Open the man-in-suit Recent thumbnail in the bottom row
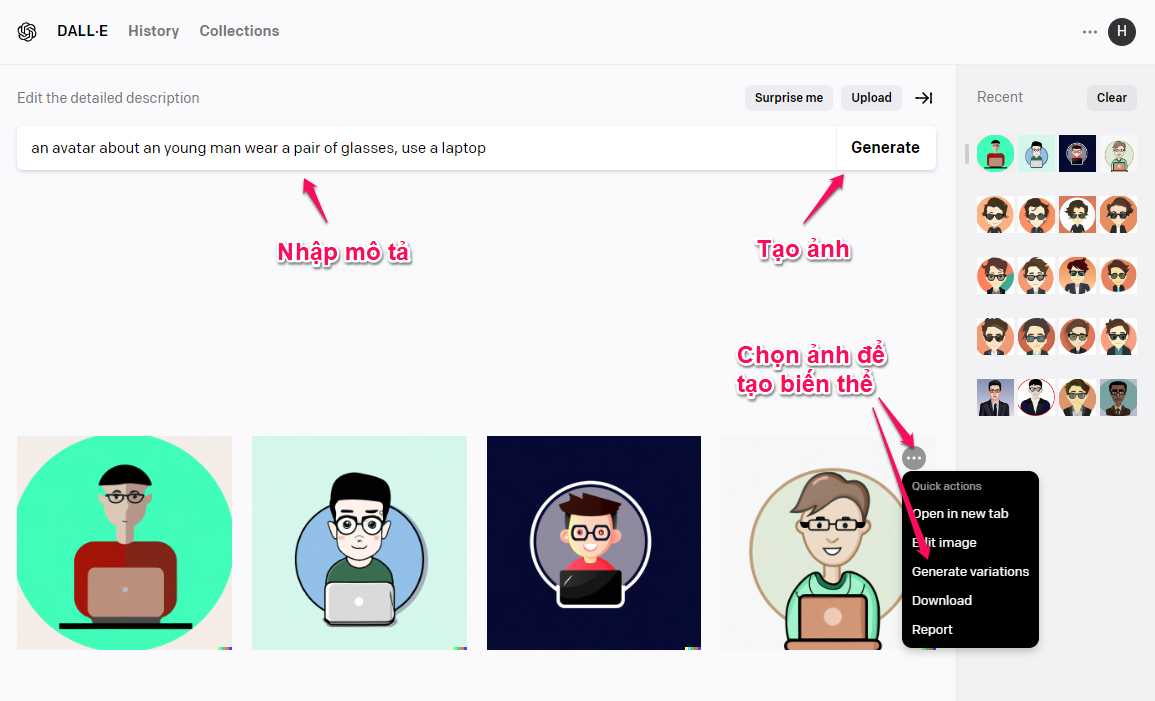Screen dimensions: 1155x701 point(995,398)
